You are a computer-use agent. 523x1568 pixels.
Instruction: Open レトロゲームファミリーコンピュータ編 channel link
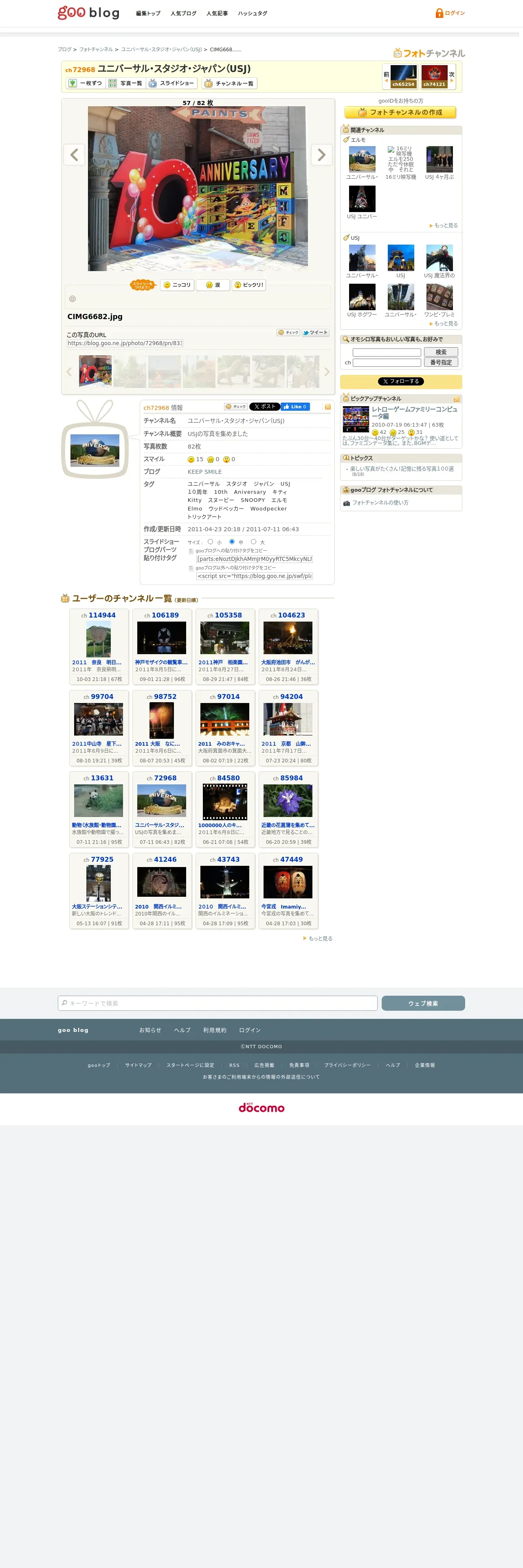(x=414, y=413)
